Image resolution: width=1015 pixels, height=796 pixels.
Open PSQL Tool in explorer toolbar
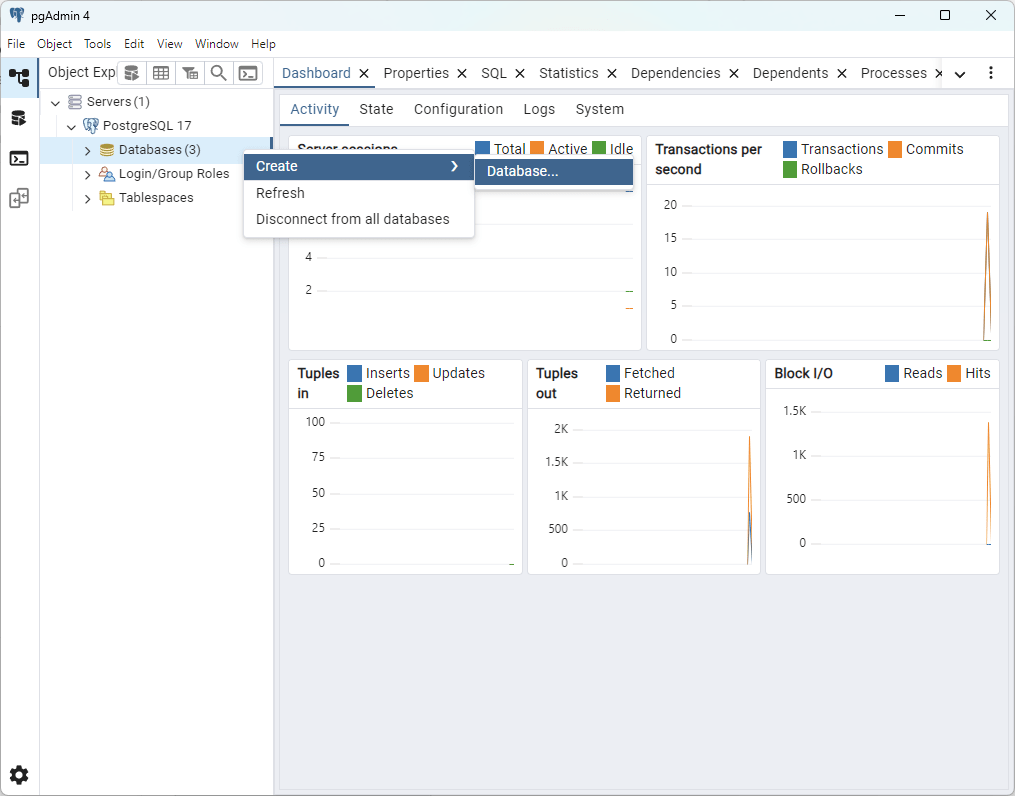click(248, 73)
